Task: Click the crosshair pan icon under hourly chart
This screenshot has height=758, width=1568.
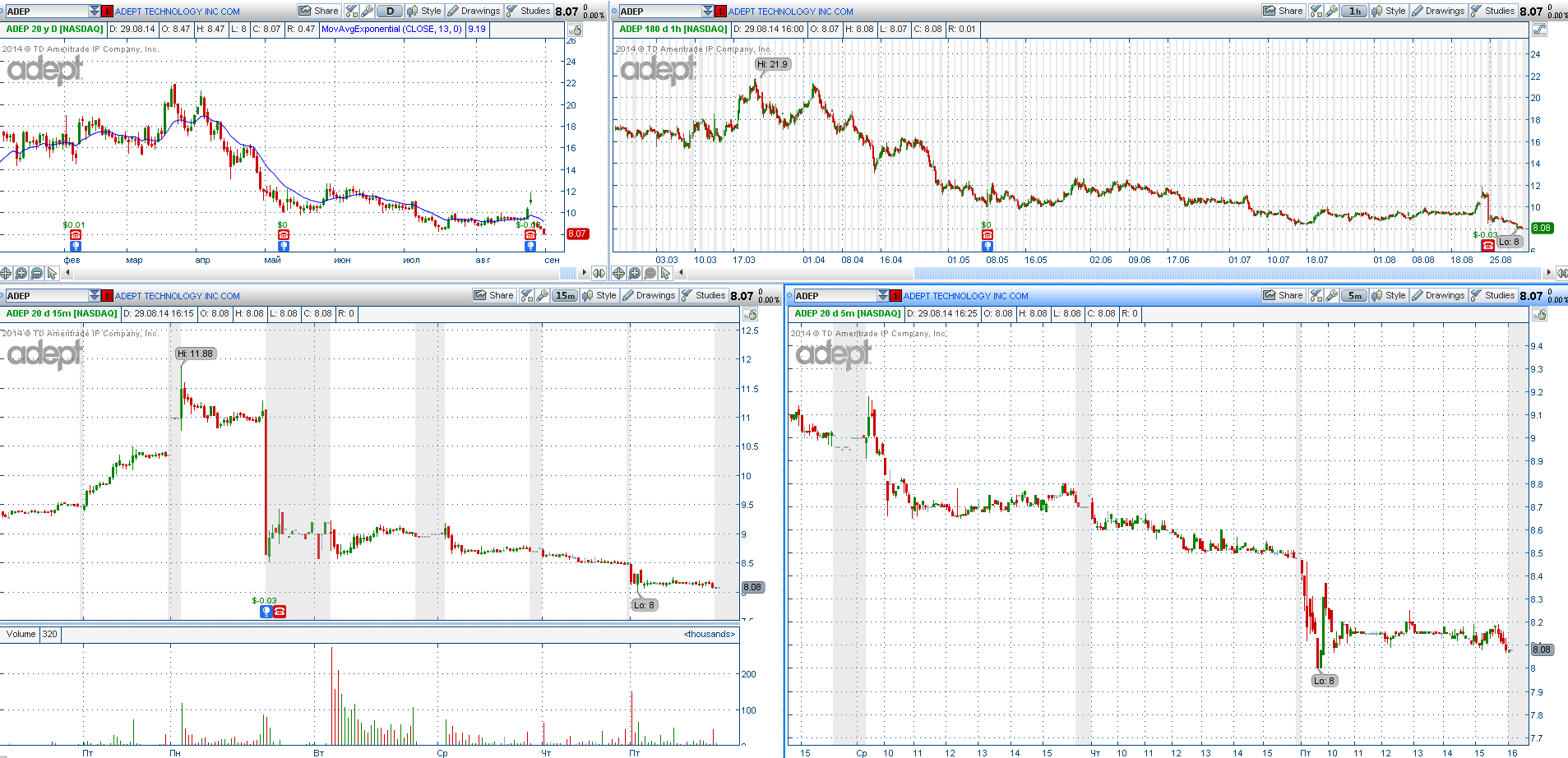Action: (x=619, y=273)
